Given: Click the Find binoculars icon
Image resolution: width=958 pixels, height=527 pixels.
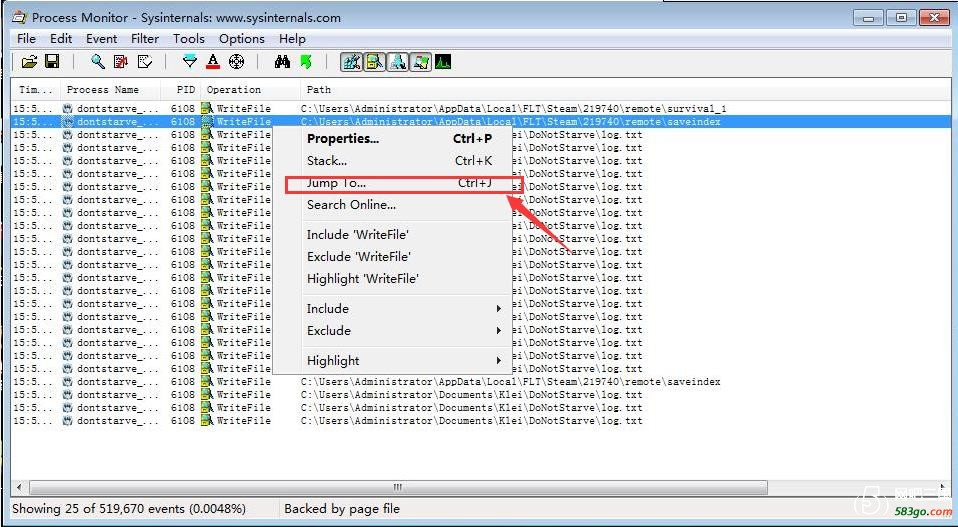Looking at the screenshot, I should [x=282, y=62].
